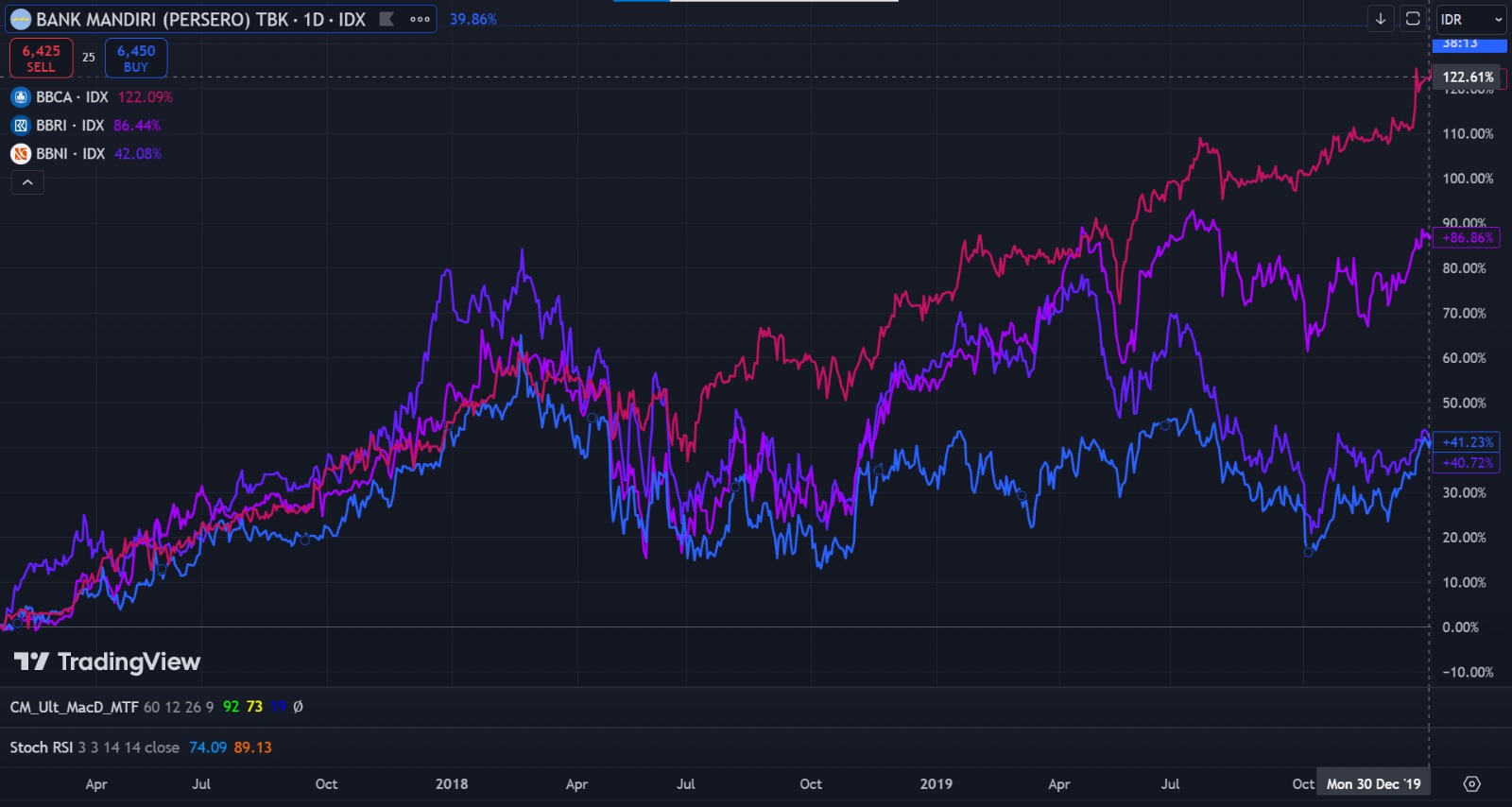This screenshot has height=807, width=1512.
Task: Click the flag icon next to IDX
Action: [387, 19]
